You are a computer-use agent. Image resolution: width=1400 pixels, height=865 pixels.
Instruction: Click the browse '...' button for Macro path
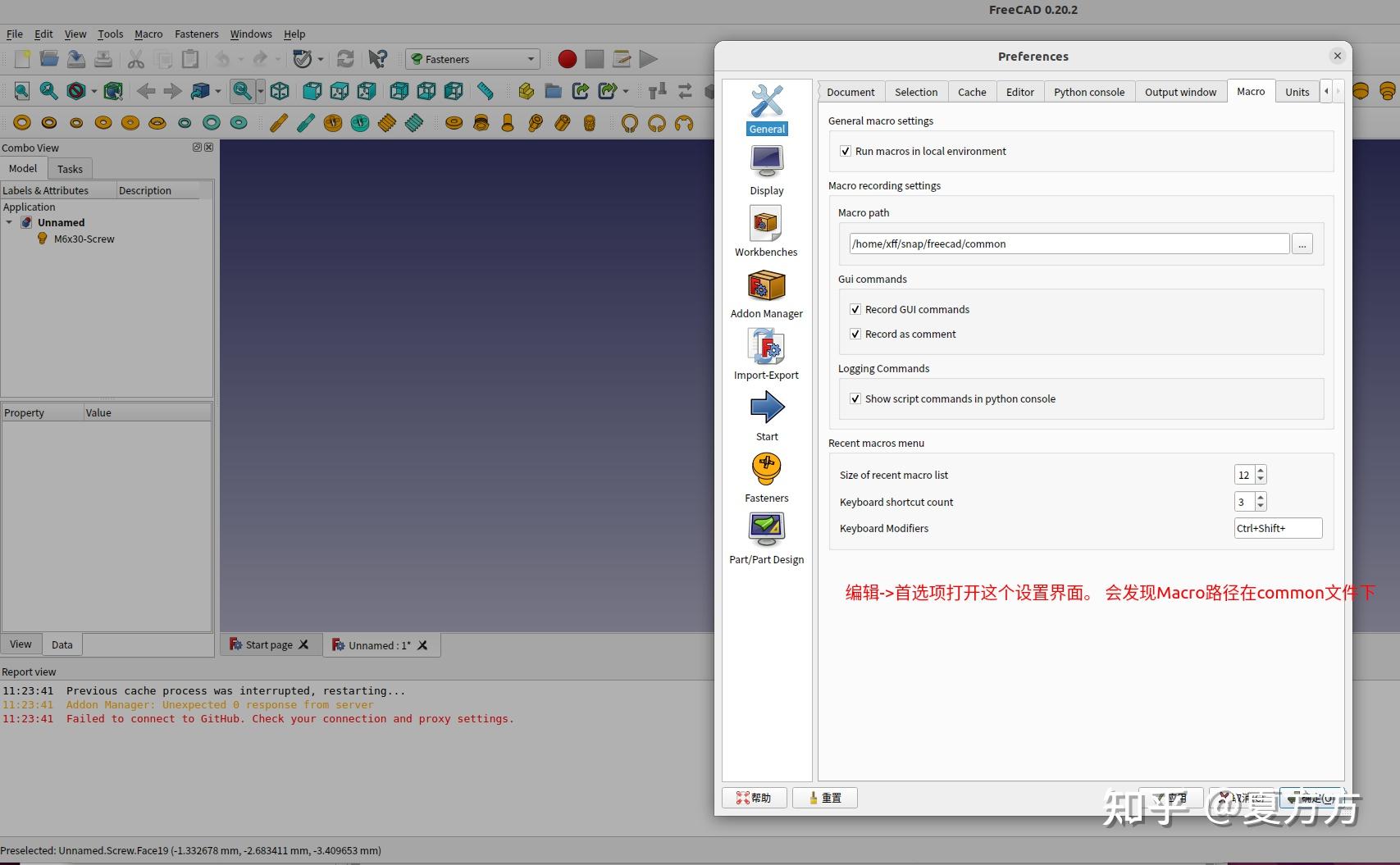click(1302, 244)
